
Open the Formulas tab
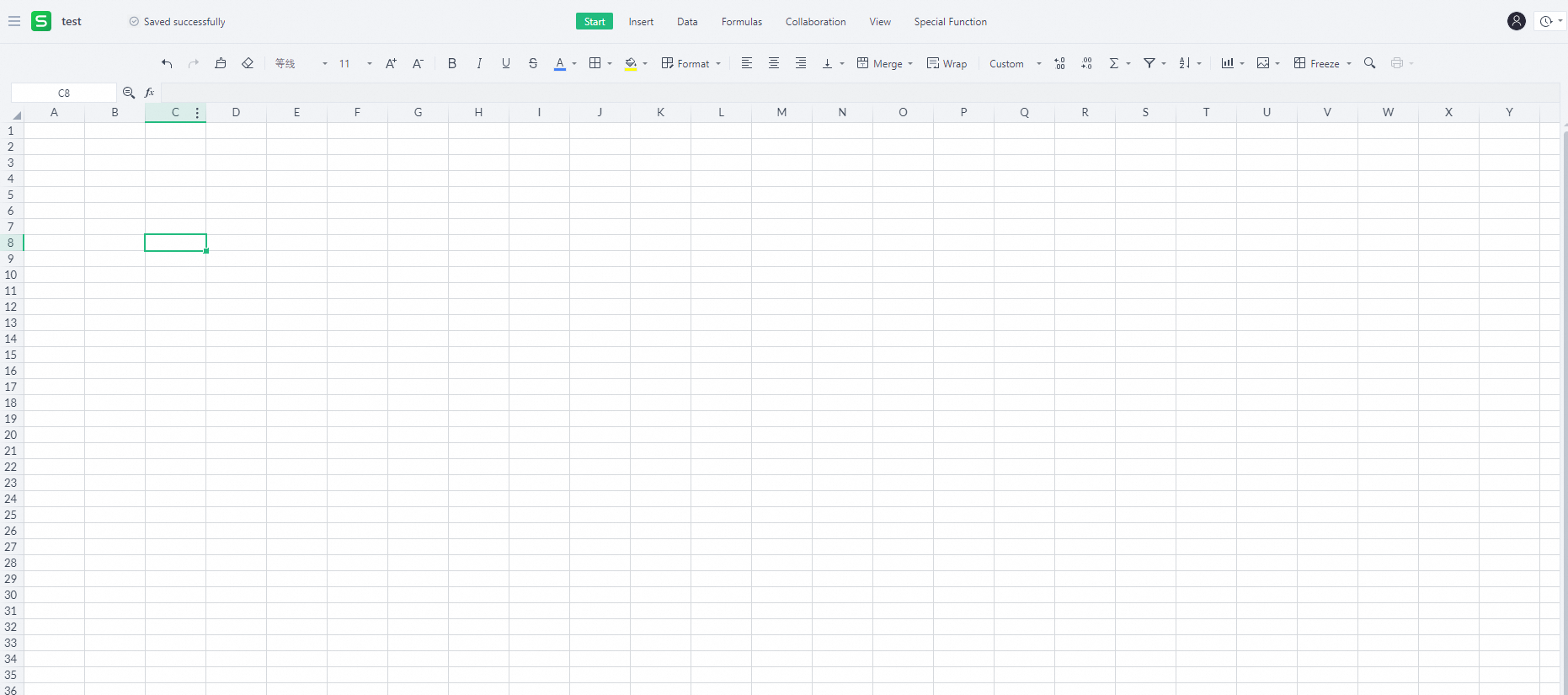click(742, 22)
